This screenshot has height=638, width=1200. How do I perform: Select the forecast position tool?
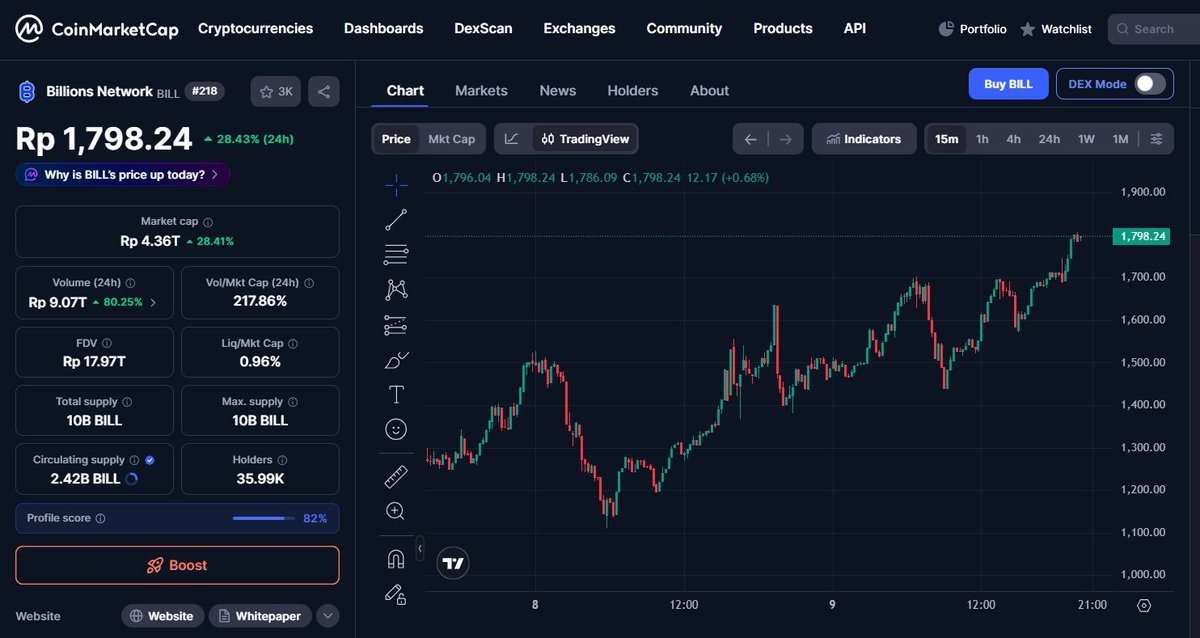pos(396,325)
